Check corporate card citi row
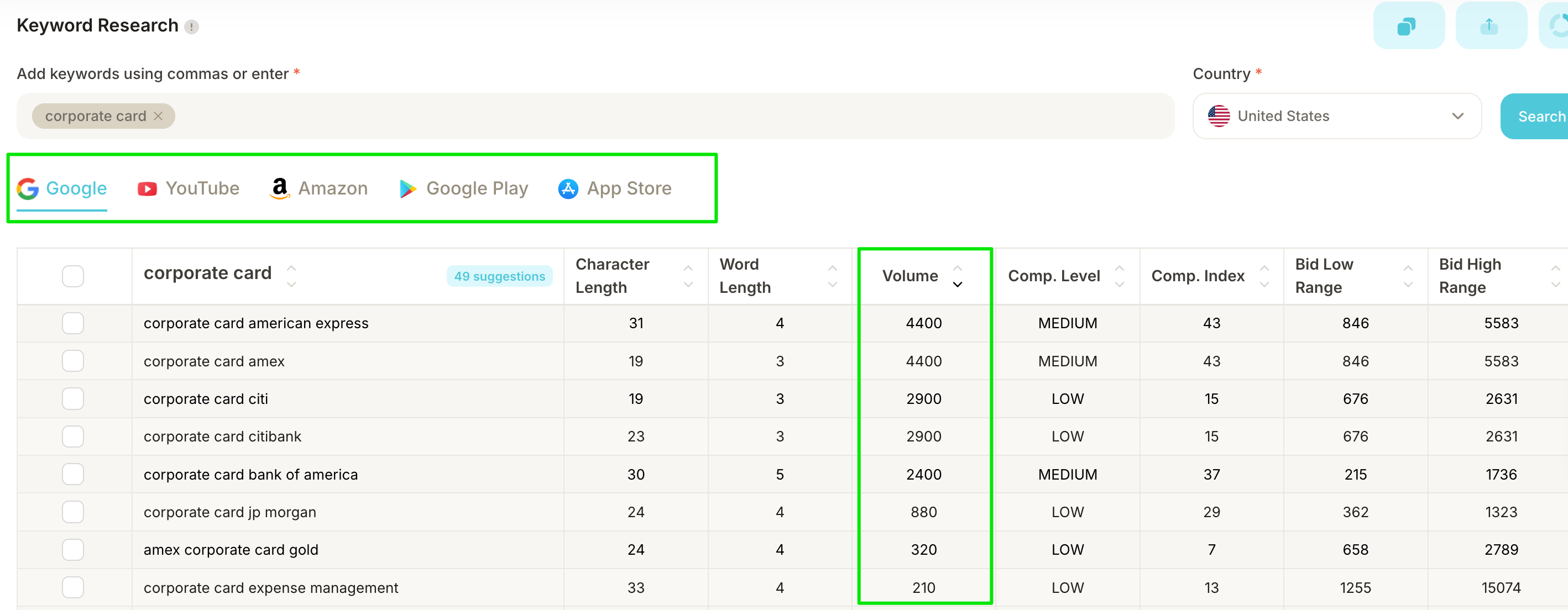The width and height of the screenshot is (1568, 610). tap(73, 398)
